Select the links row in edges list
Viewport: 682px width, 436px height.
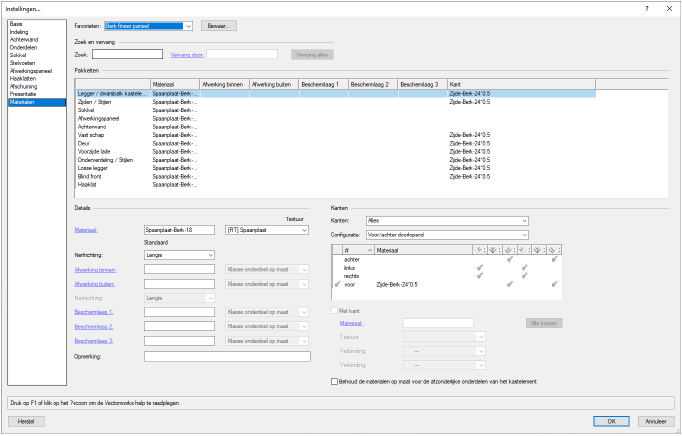click(x=447, y=268)
